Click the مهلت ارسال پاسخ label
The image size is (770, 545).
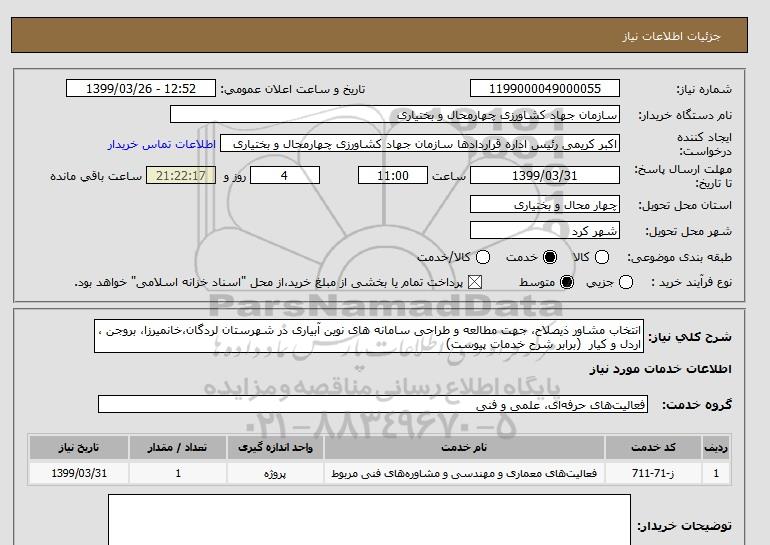pos(683,176)
